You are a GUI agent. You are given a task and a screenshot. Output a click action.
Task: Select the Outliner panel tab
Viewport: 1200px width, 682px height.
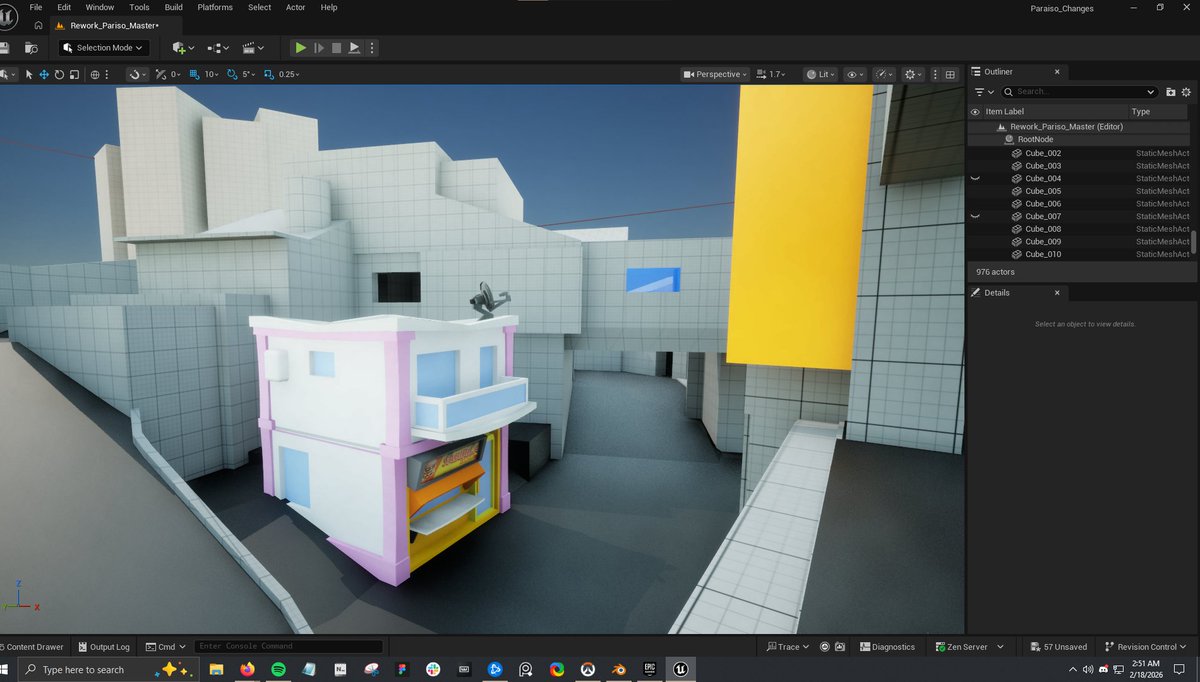point(998,72)
